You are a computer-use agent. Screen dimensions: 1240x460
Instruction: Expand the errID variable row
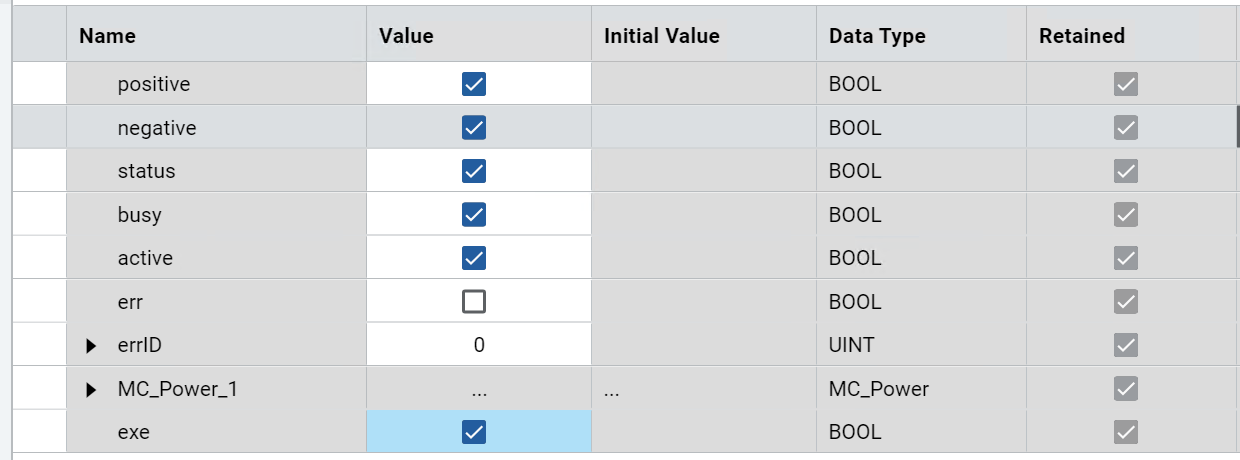click(92, 346)
